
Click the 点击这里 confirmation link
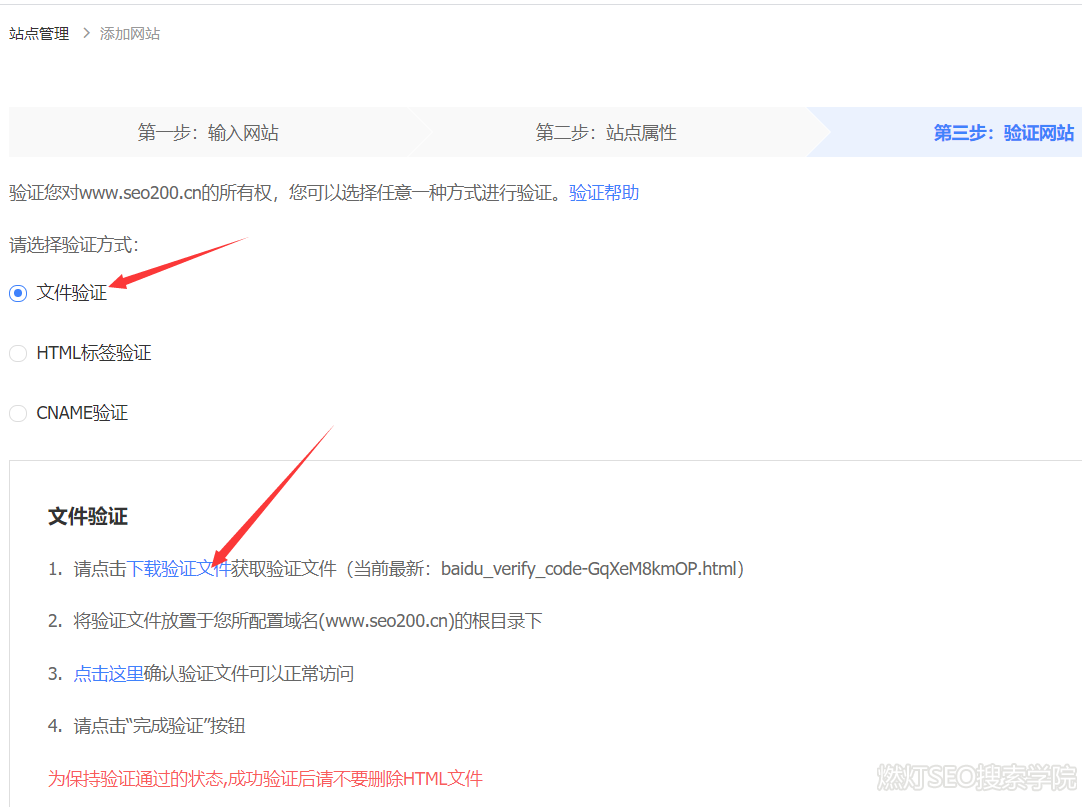(108, 674)
